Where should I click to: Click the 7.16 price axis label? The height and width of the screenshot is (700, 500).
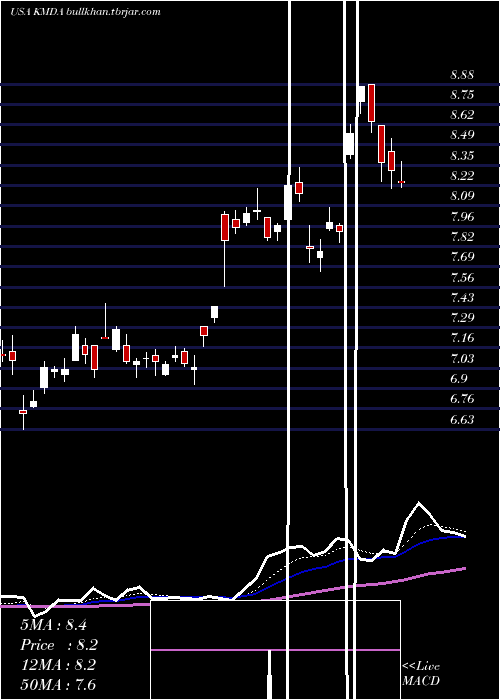(462, 338)
